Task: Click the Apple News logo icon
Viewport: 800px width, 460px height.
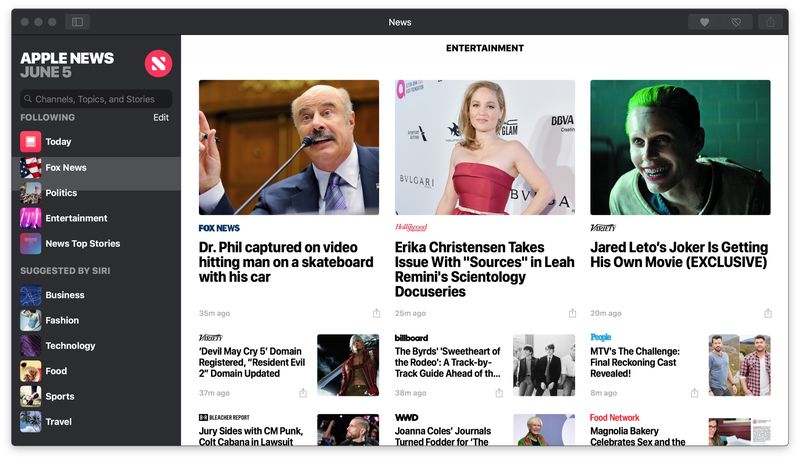Action: pyautogui.click(x=158, y=64)
